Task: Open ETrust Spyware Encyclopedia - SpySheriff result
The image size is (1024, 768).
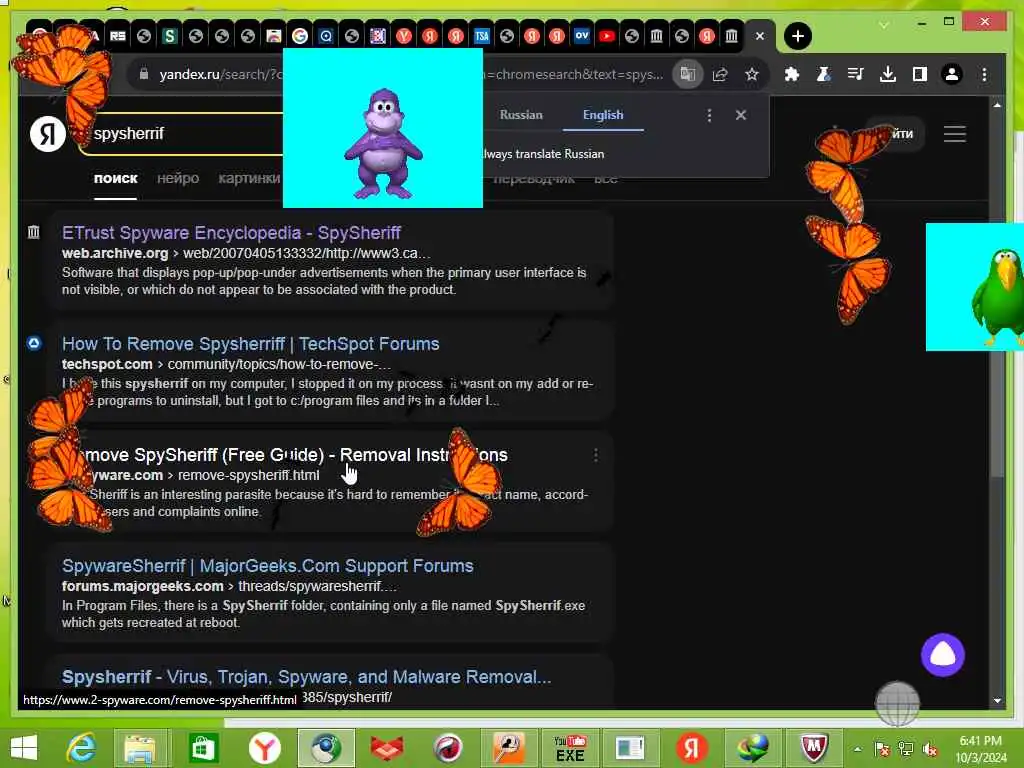Action: [231, 233]
